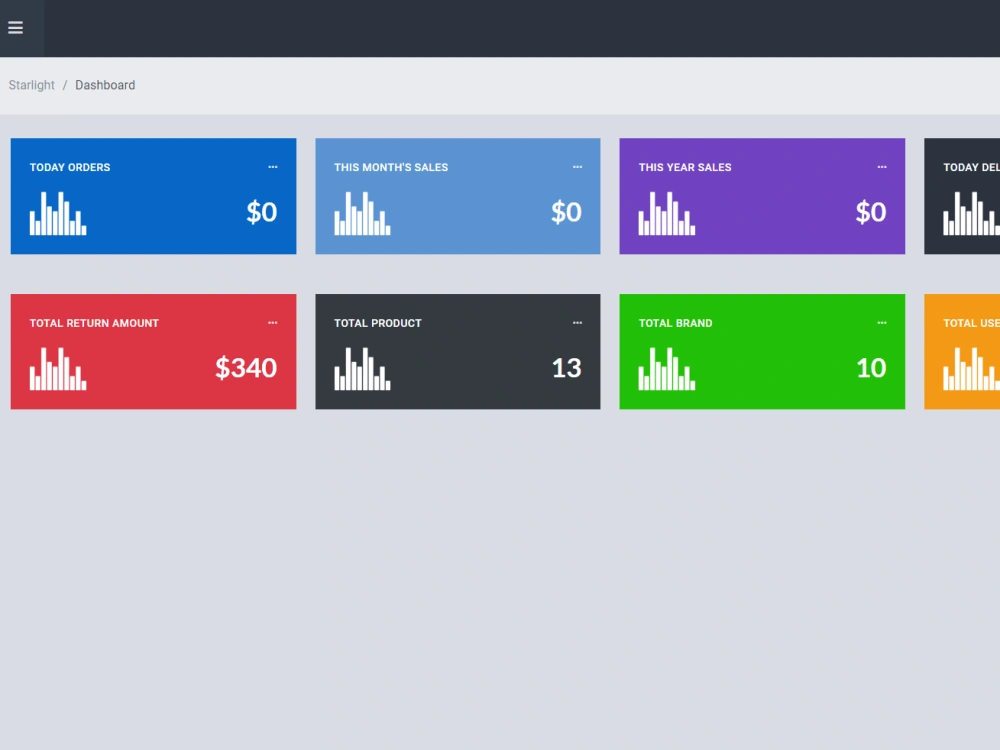Screen dimensions: 1000x750
Task: Open the options menu on Total Product card
Action: coord(577,322)
